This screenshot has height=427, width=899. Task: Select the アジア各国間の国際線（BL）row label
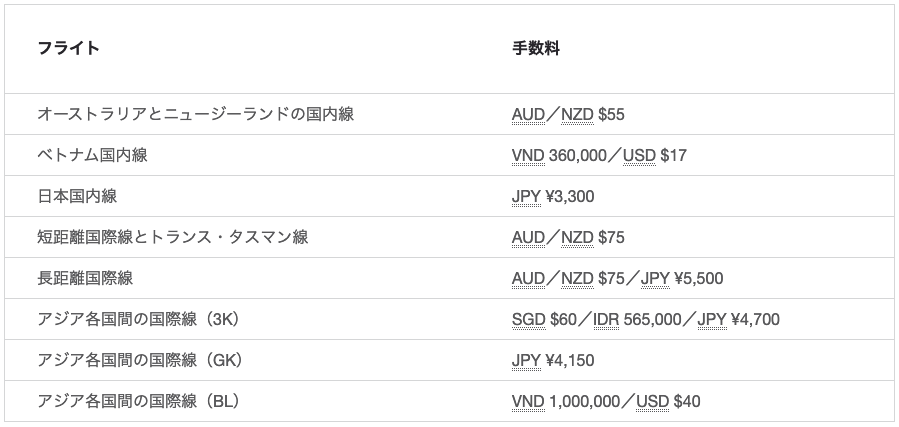click(140, 401)
